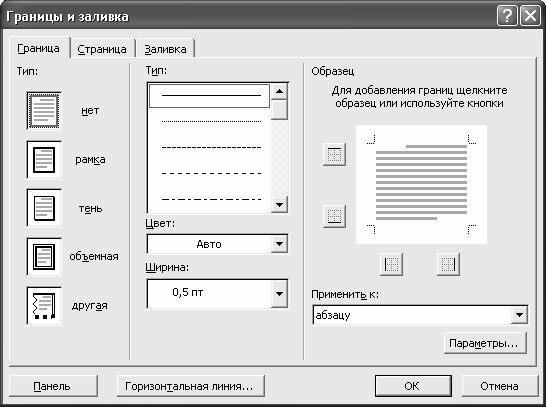
Task: Select the 'нет' (no border) preset icon
Action: pos(44,111)
